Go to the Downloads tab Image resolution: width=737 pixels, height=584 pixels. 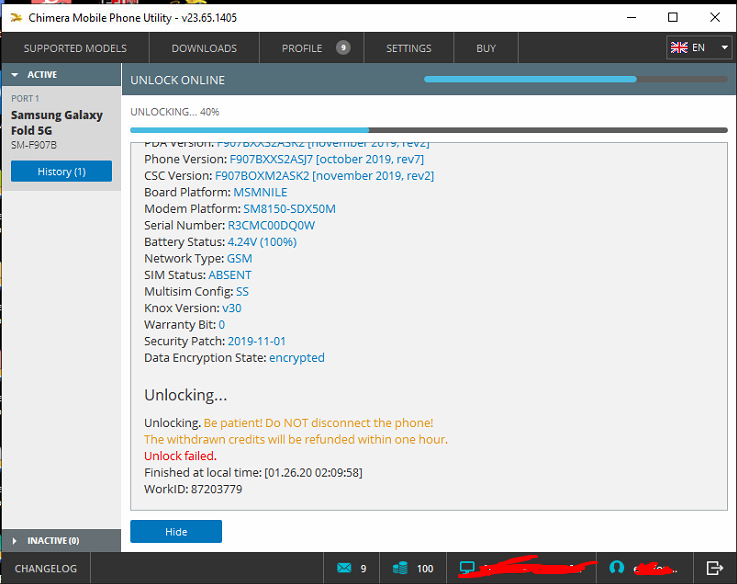pos(204,48)
